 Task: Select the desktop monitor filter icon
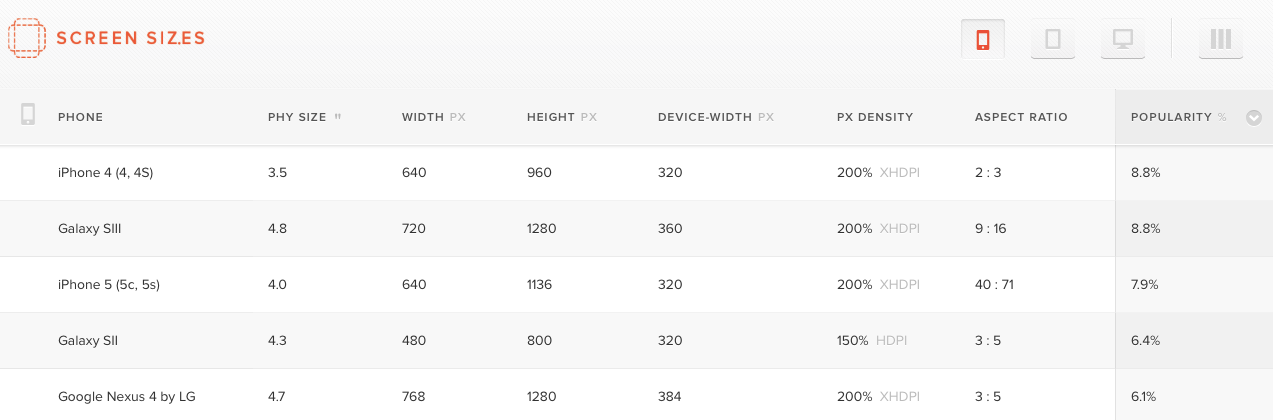tap(1122, 40)
